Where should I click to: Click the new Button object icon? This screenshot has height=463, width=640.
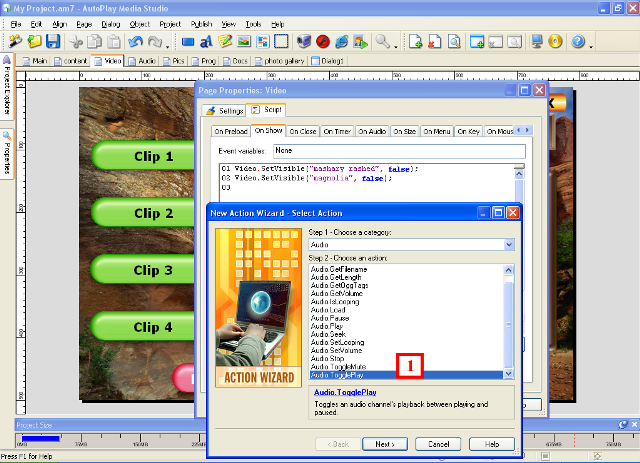[187, 42]
